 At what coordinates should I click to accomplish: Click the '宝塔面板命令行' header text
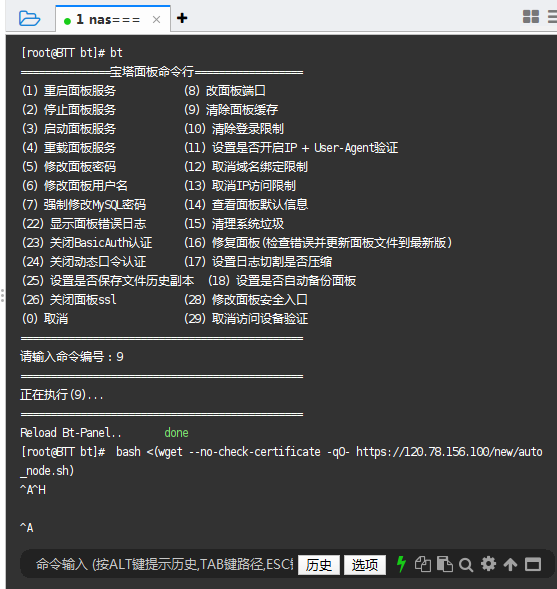[x=152, y=71]
